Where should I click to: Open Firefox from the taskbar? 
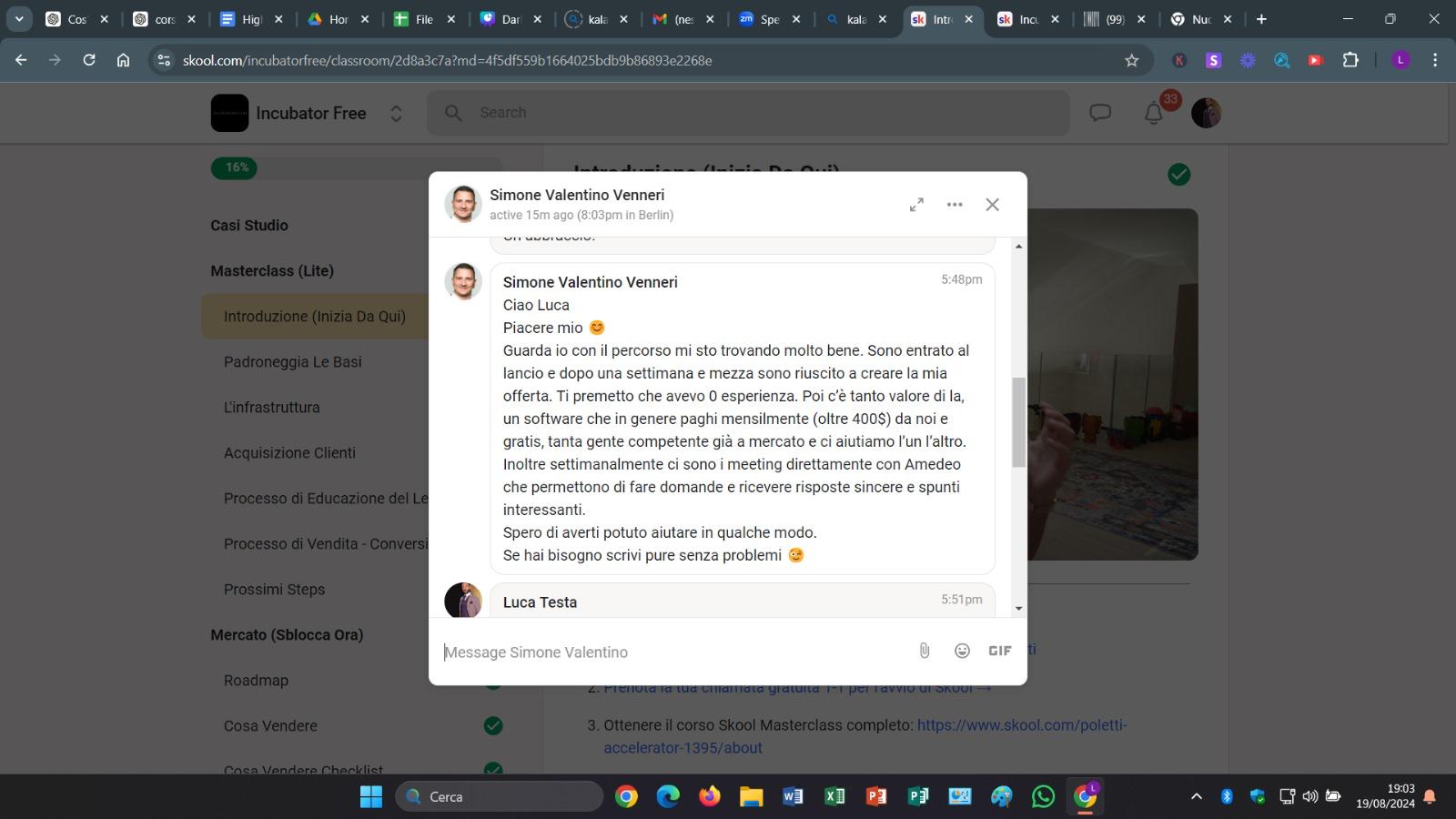(710, 796)
